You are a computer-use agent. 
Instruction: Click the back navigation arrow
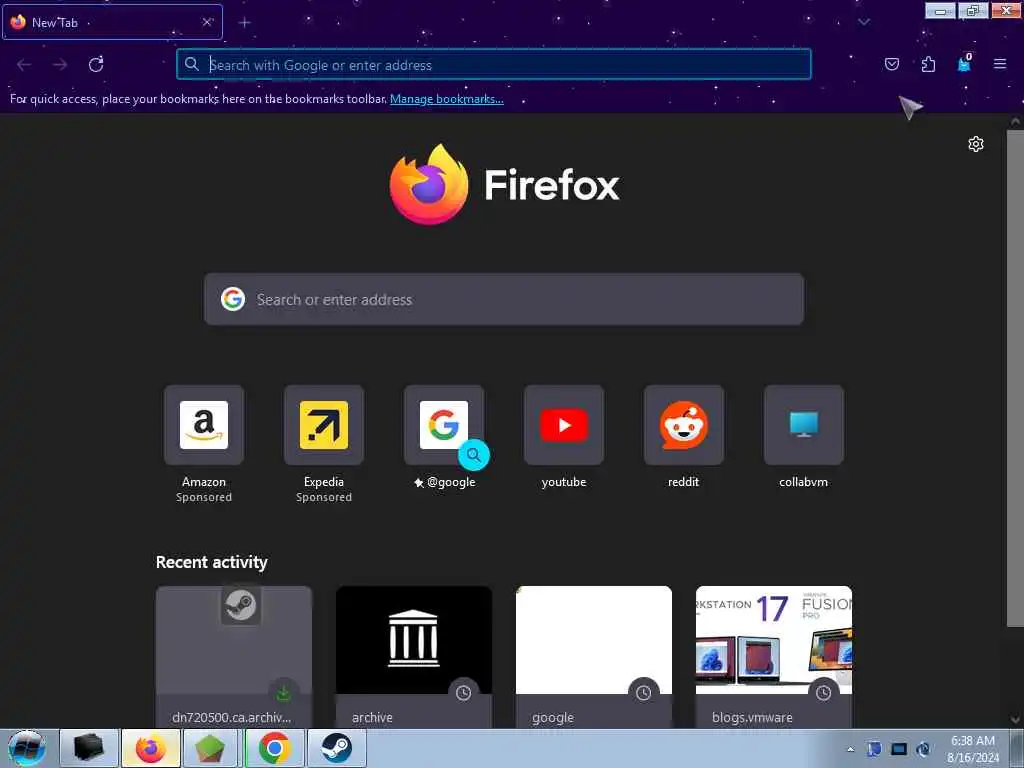pyautogui.click(x=24, y=64)
